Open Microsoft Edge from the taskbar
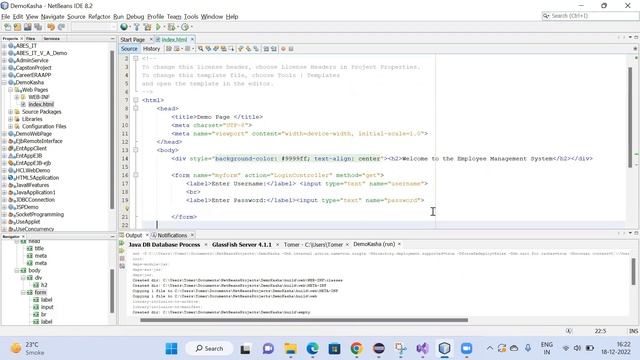Viewport: 640px width, 360px height. point(313,349)
